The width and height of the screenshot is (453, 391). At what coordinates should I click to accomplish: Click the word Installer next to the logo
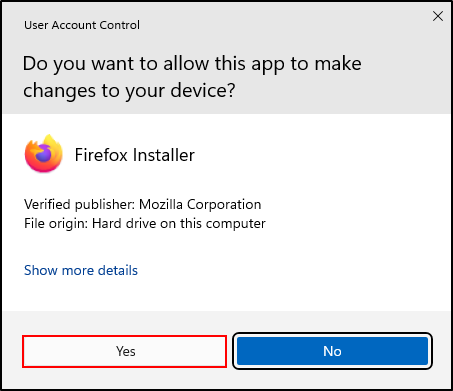164,155
